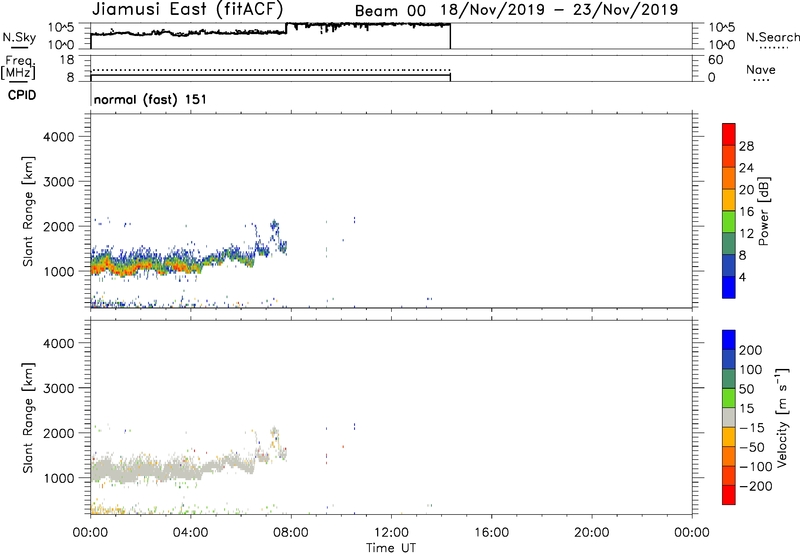Click the 'Slant Range [km]' label of power panel
This screenshot has width=800, height=554.
(x=28, y=211)
